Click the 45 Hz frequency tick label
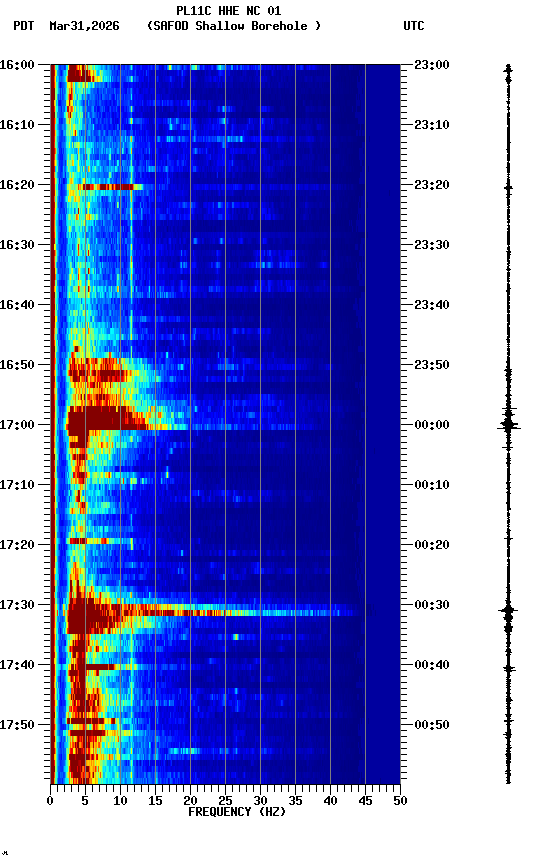This screenshot has width=552, height=864. point(365,801)
